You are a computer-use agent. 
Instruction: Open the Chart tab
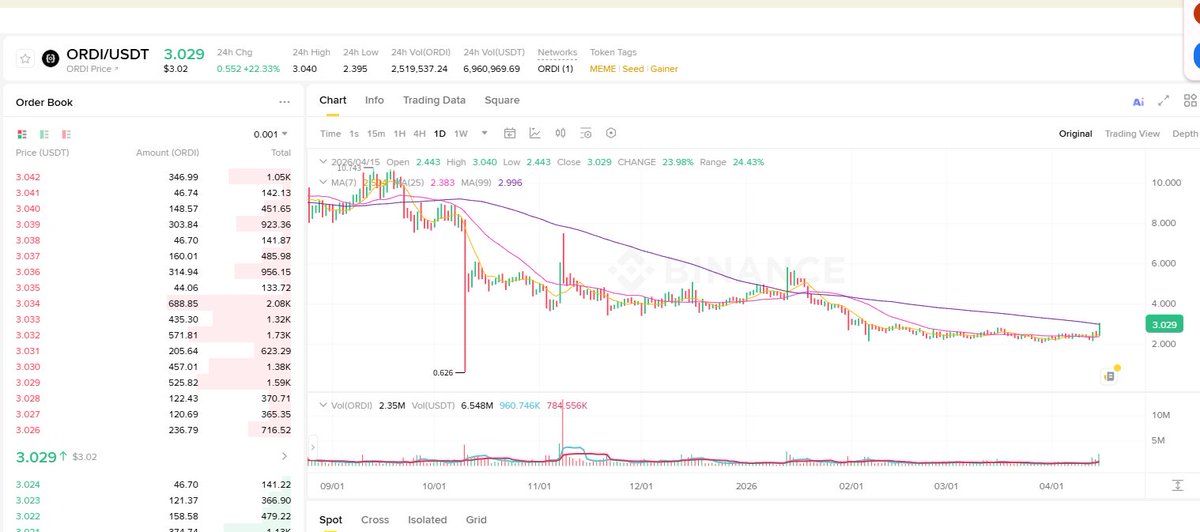(333, 100)
